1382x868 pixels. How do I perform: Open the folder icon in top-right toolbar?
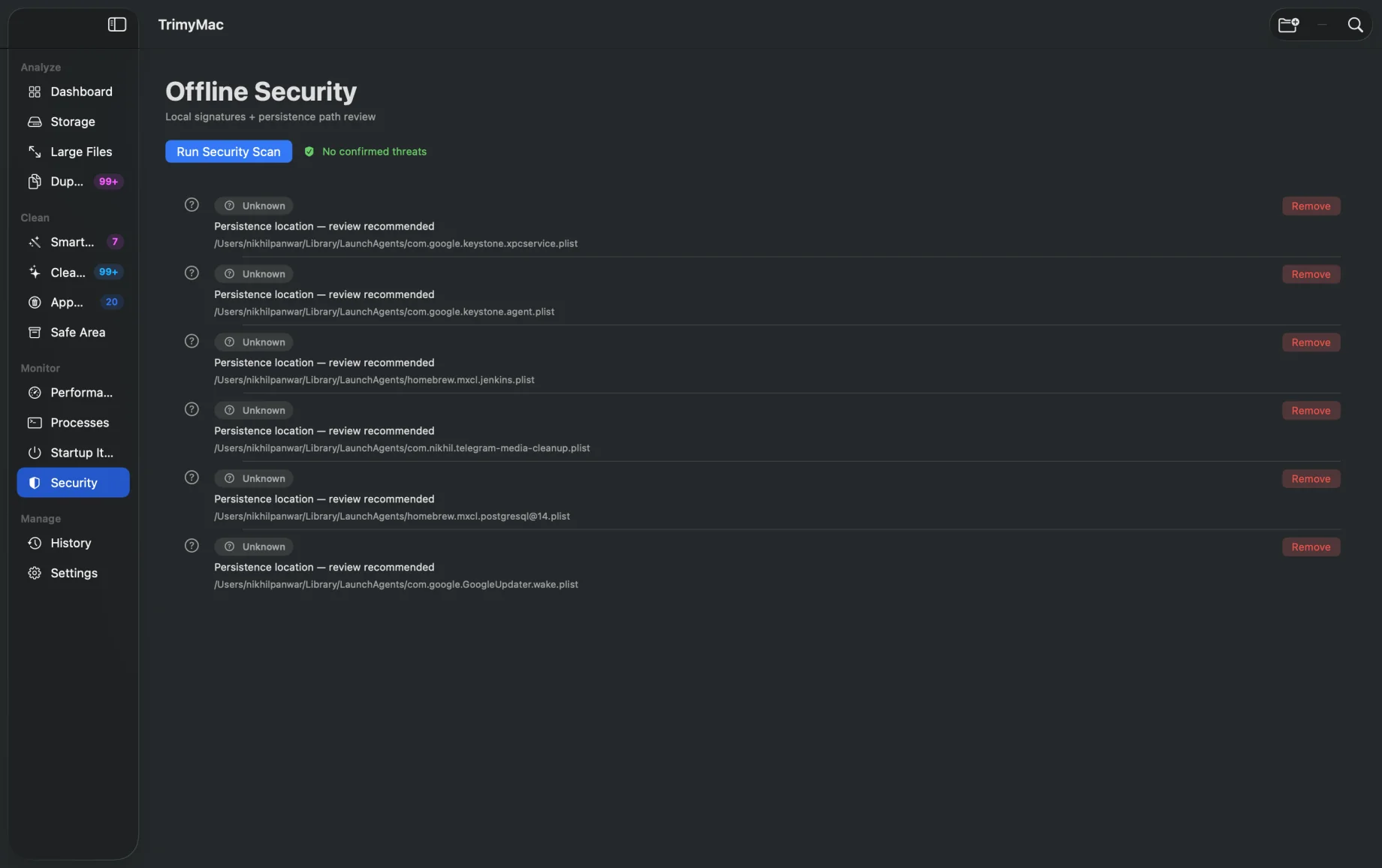pos(1289,25)
